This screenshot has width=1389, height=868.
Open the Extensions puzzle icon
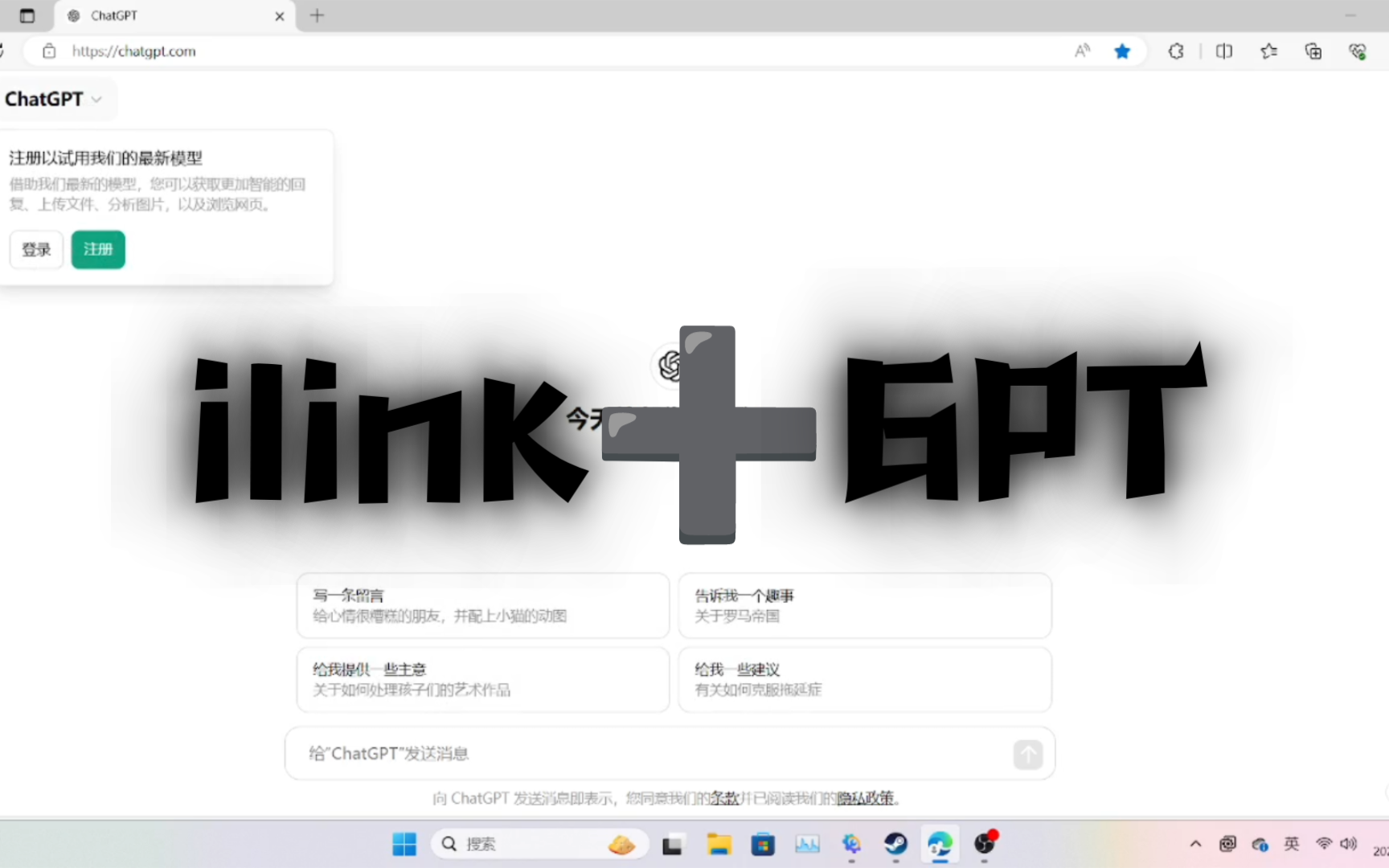pos(1176,51)
